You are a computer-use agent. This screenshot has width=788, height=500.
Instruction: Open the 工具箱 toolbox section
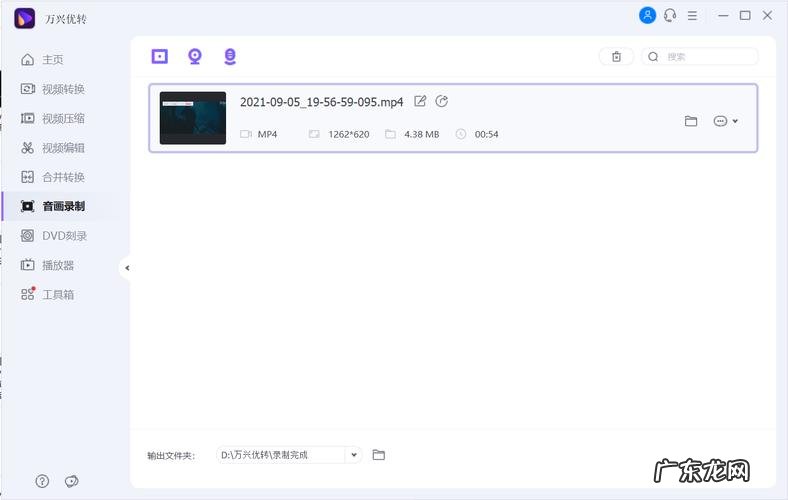point(57,295)
